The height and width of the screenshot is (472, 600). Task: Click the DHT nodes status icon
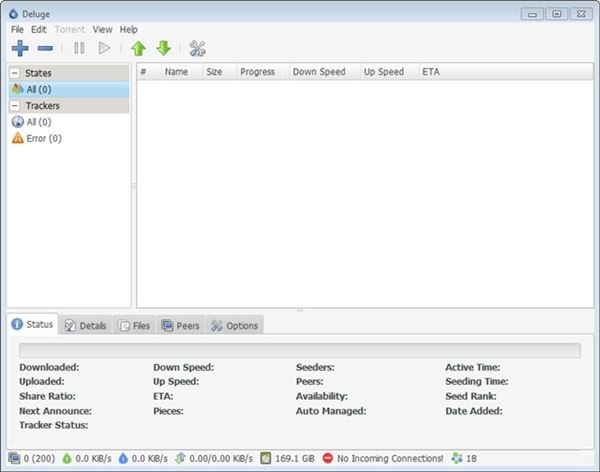pyautogui.click(x=458, y=458)
